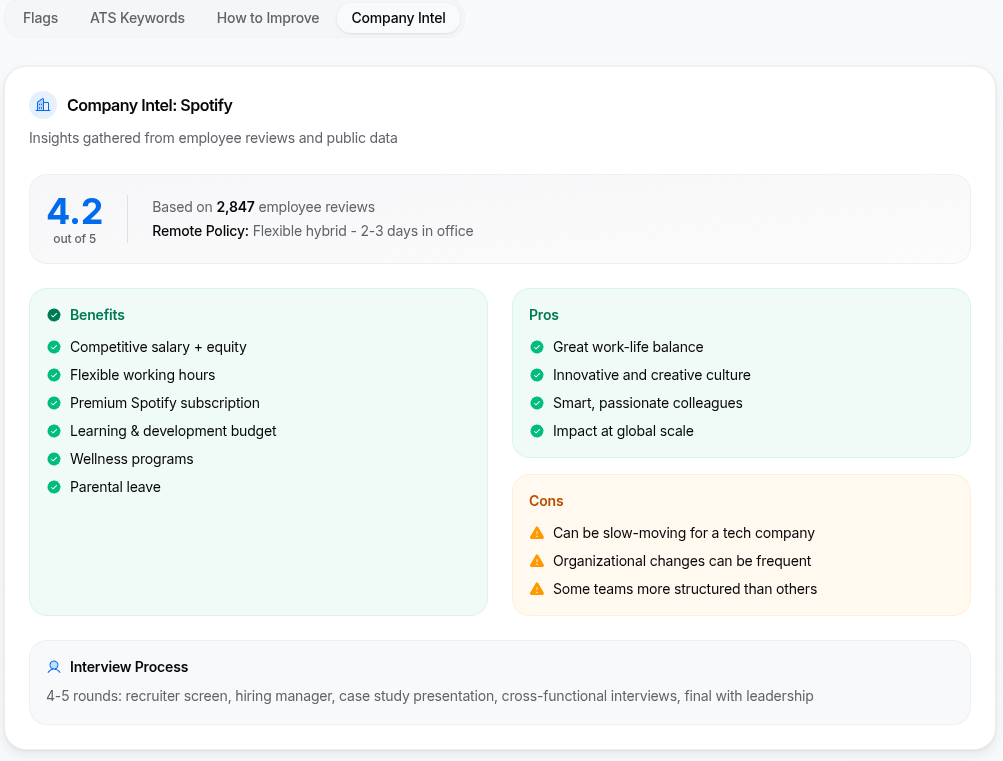Select the How to Improve tab

pyautogui.click(x=267, y=18)
